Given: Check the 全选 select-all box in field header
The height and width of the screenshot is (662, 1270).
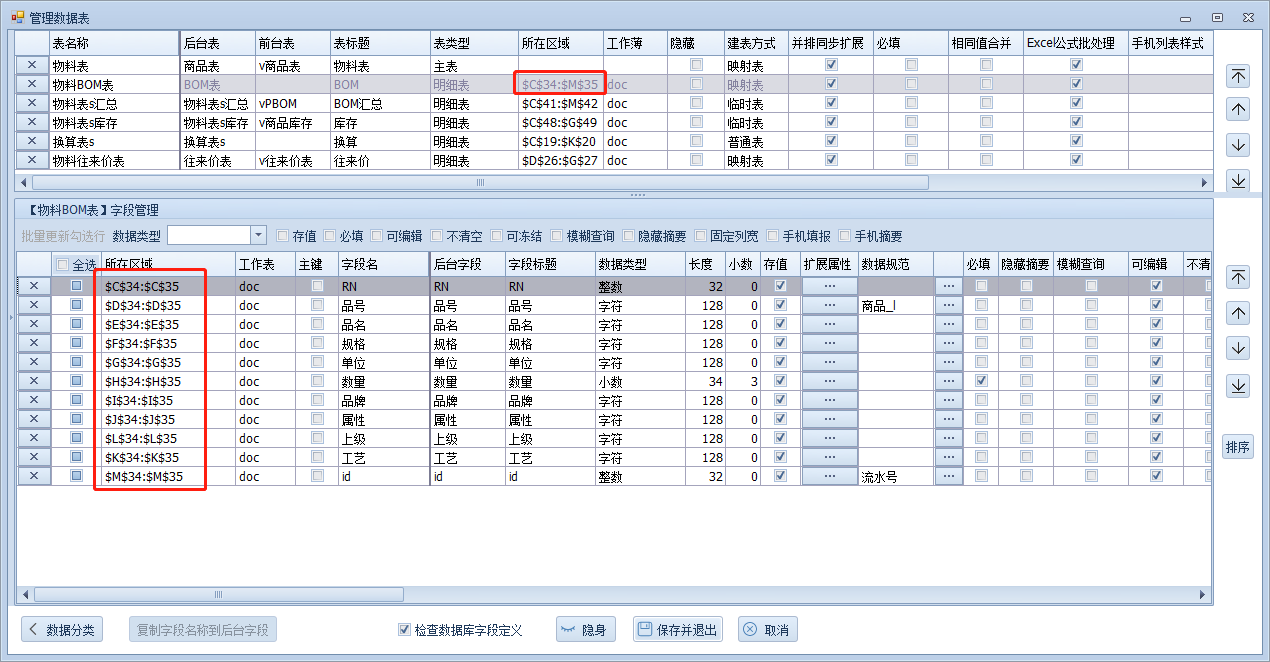Looking at the screenshot, I should pos(63,265).
